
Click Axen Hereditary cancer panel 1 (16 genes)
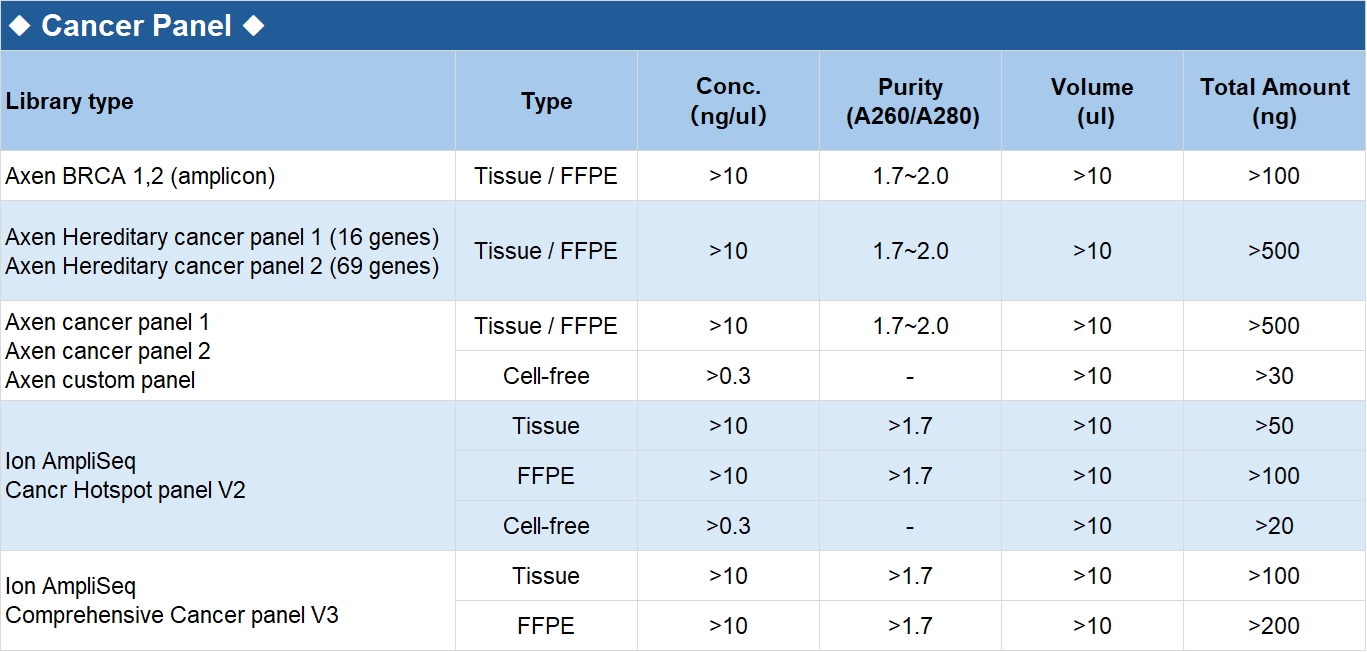[x=222, y=237]
